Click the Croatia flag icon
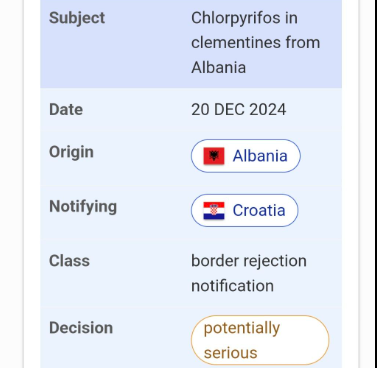The height and width of the screenshot is (368, 377). [x=214, y=211]
